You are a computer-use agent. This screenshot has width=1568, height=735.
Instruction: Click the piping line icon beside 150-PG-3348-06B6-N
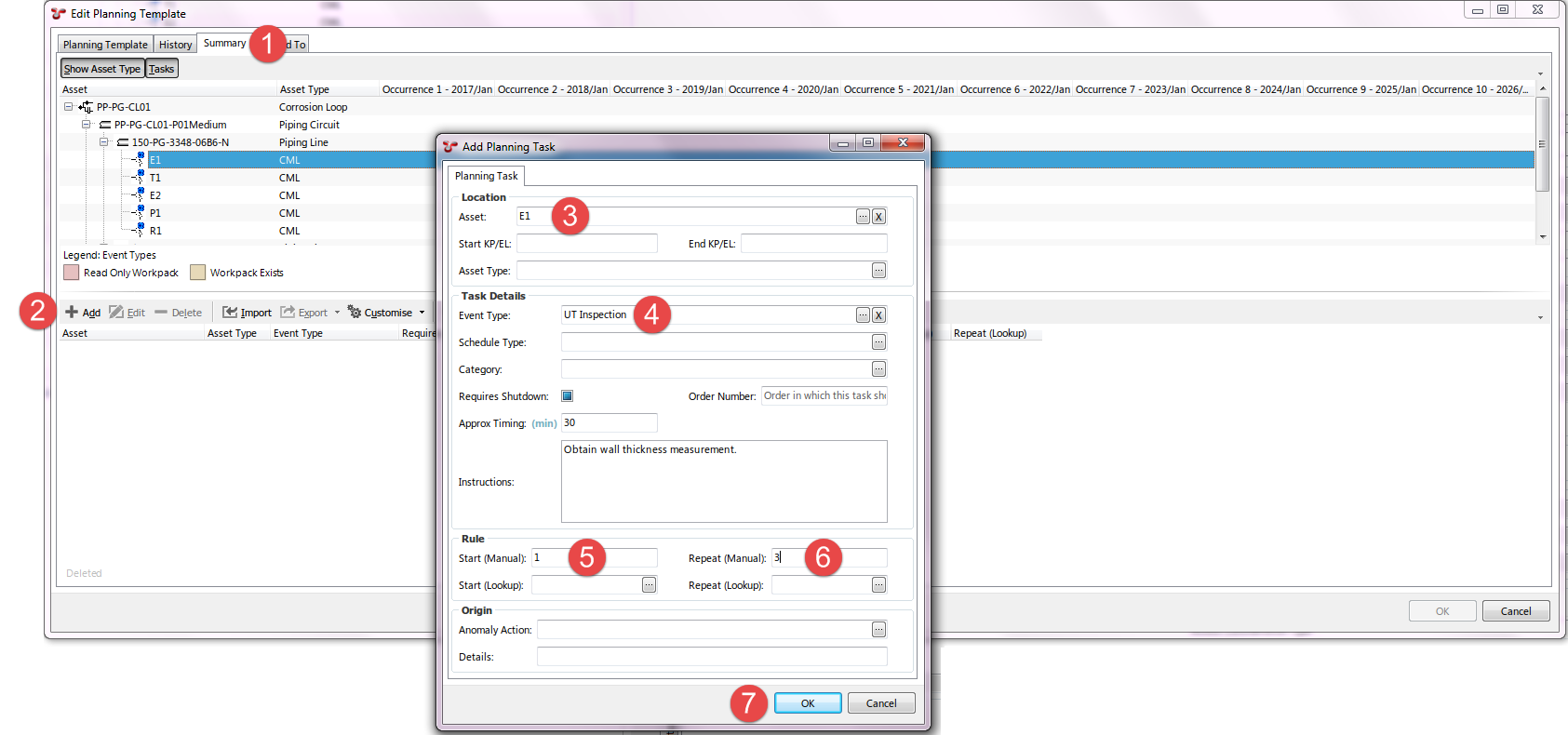coord(122,142)
